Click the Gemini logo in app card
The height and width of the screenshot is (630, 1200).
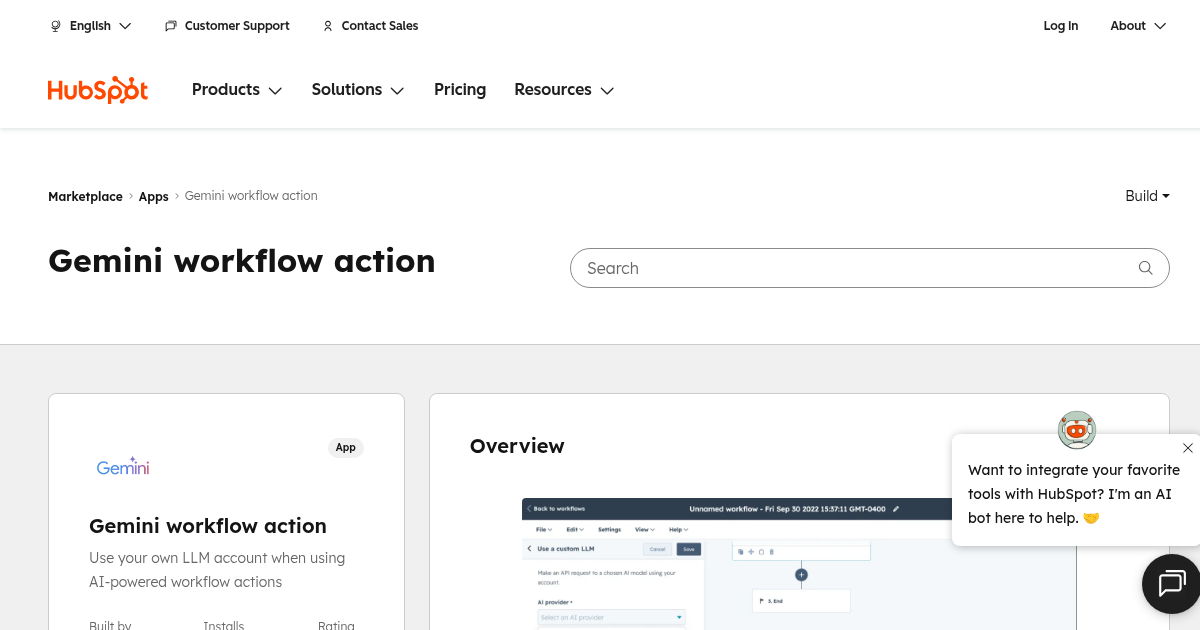123,466
